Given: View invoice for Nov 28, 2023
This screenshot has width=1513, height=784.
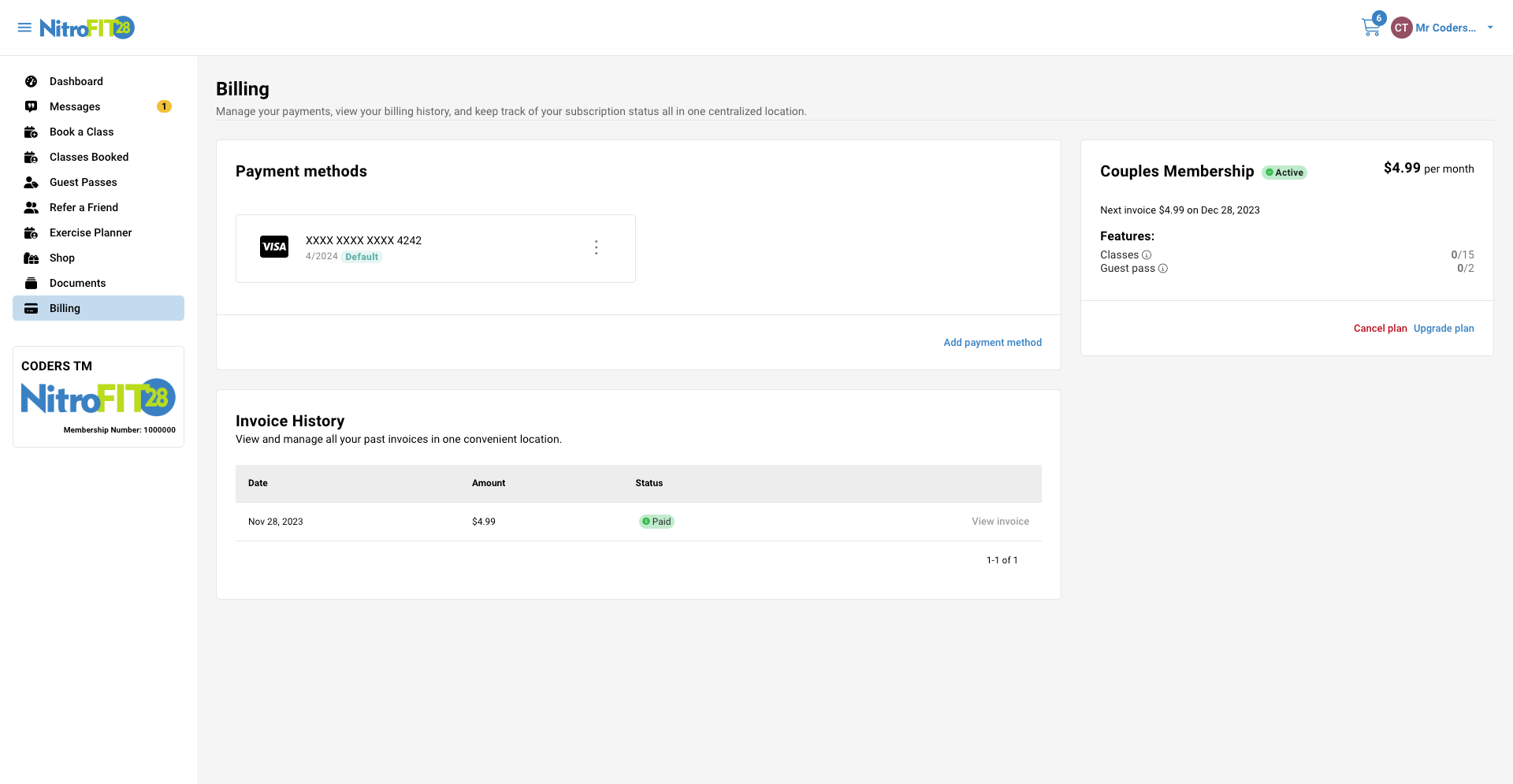Looking at the screenshot, I should point(1000,521).
